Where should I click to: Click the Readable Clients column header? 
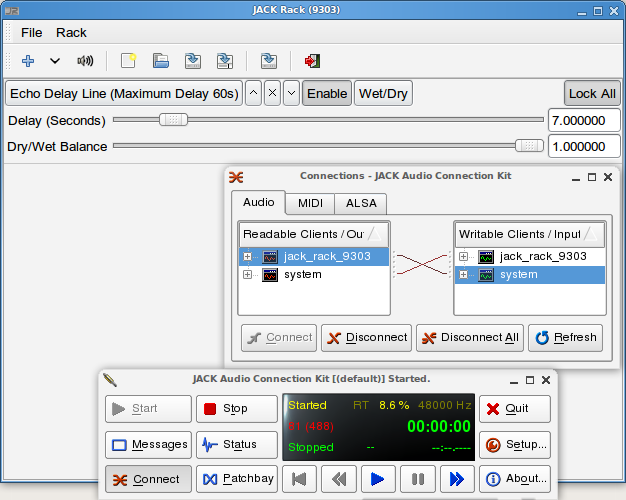[x=314, y=234]
